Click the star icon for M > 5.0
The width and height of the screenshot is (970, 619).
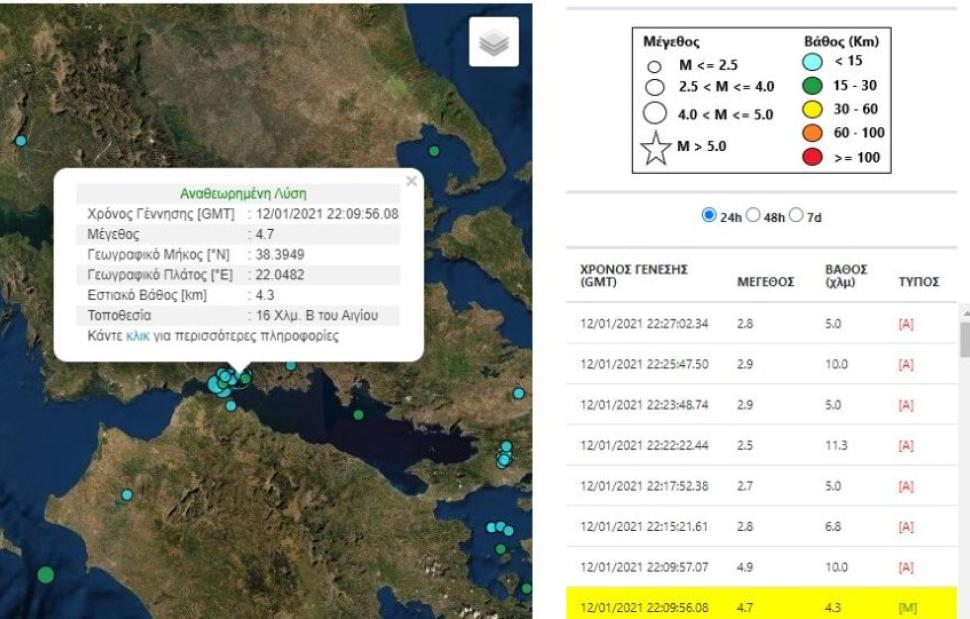pyautogui.click(x=657, y=150)
